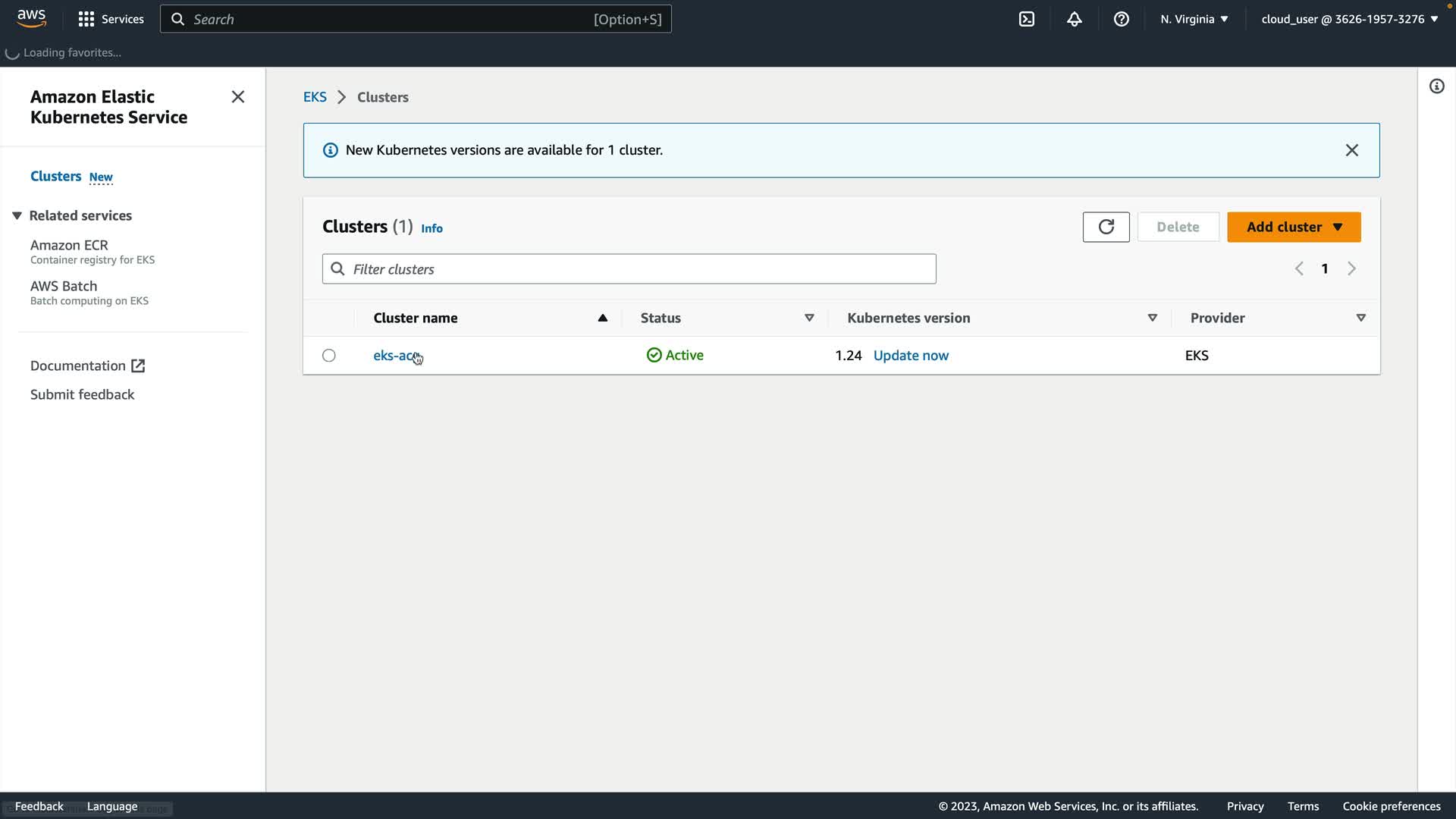1456x819 pixels.
Task: Open Clusters in side navigation
Action: 55,176
